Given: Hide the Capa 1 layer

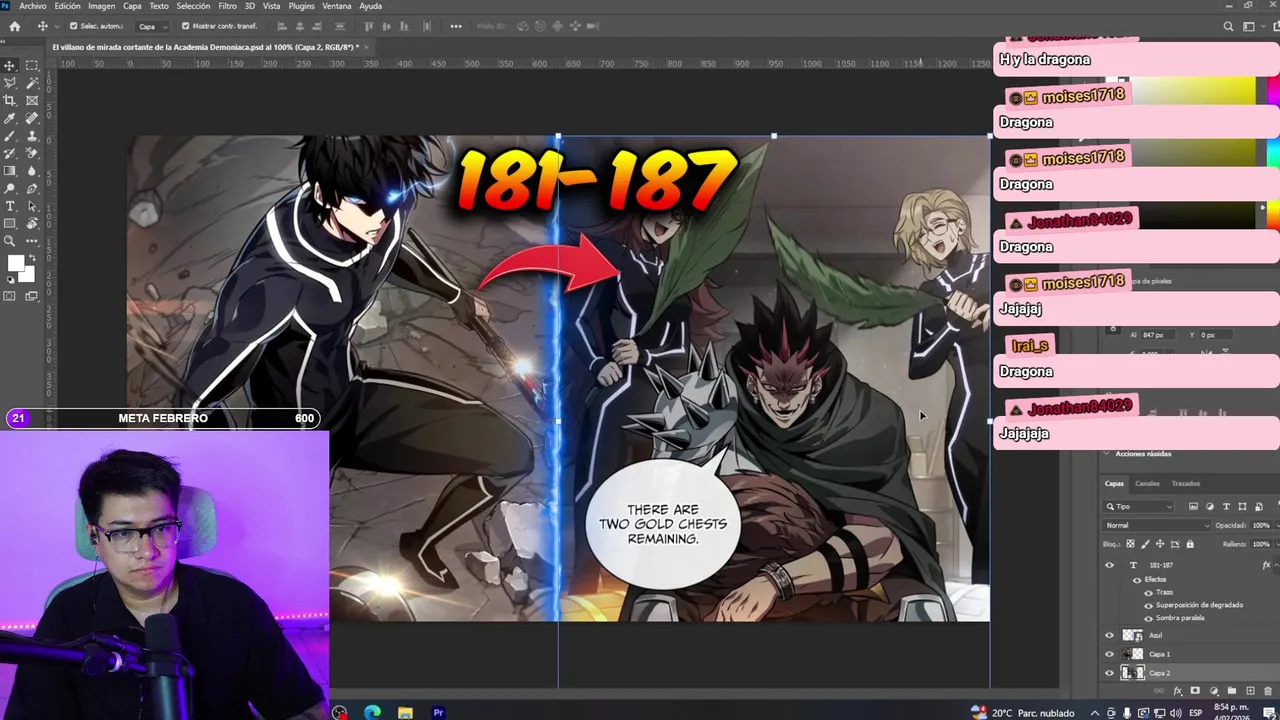Looking at the screenshot, I should click(1109, 654).
